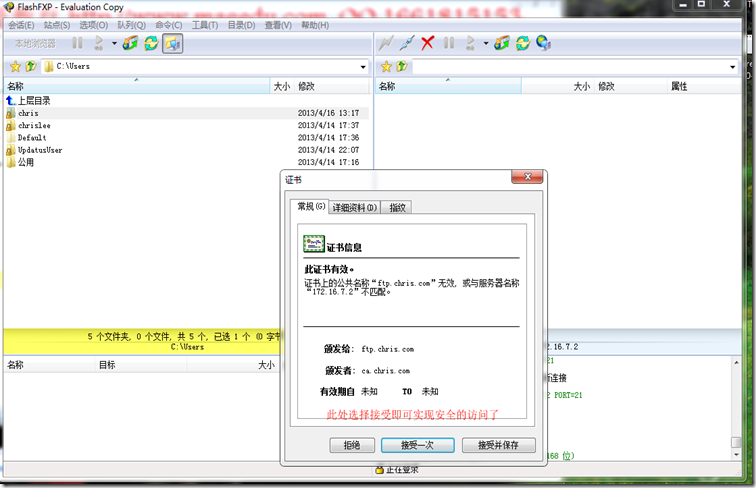Image resolution: width=756 pixels, height=488 pixels.
Task: Click the ca.chris.com issuer value
Action: click(386, 371)
